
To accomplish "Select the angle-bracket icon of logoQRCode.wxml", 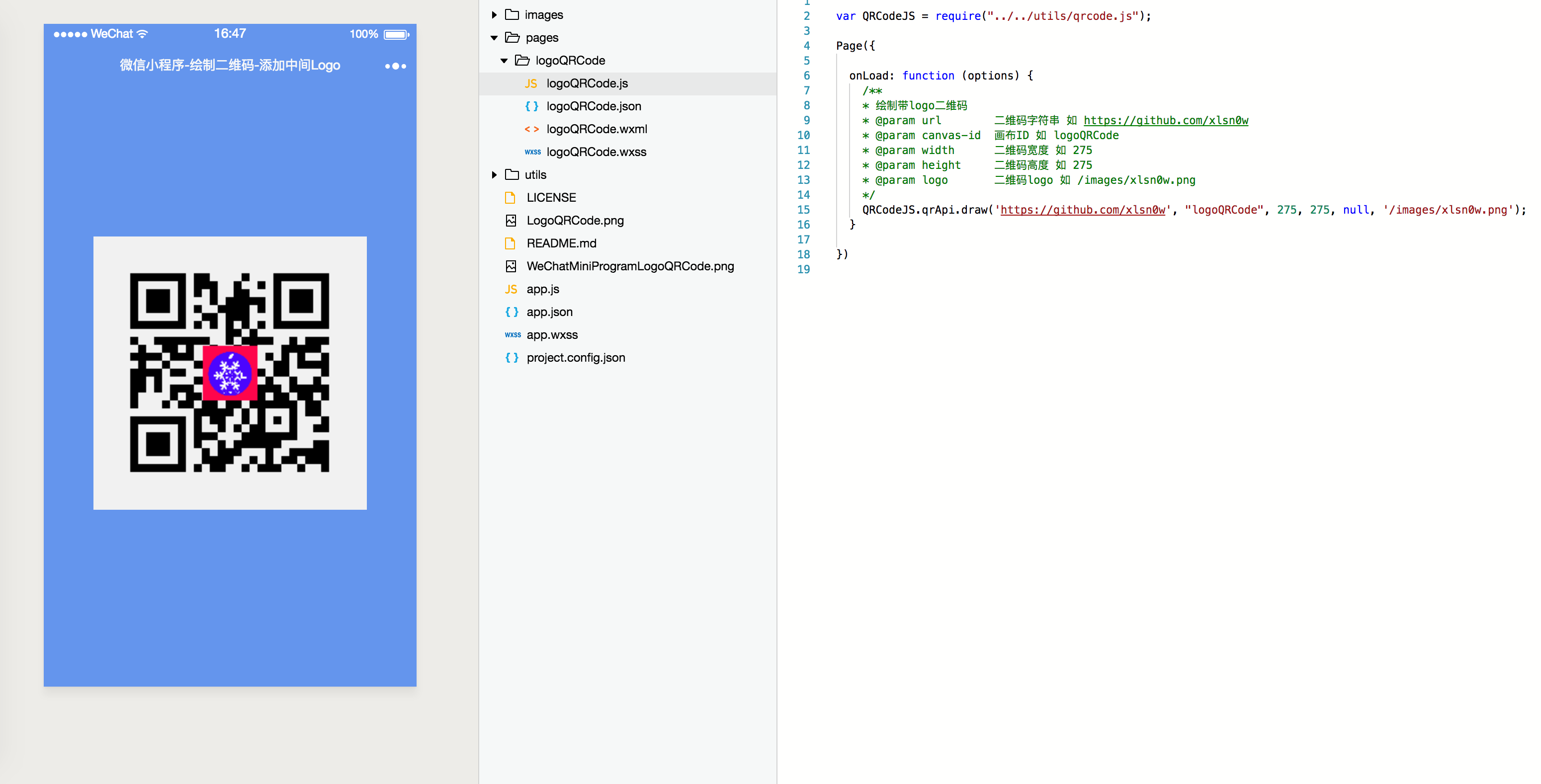I will click(x=531, y=129).
